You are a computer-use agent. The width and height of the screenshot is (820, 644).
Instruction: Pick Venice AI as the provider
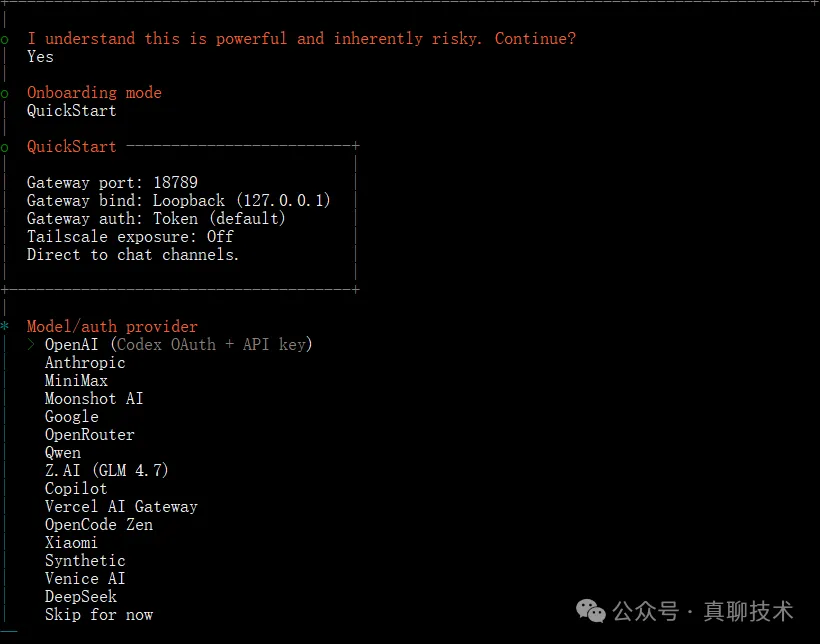[85, 579]
